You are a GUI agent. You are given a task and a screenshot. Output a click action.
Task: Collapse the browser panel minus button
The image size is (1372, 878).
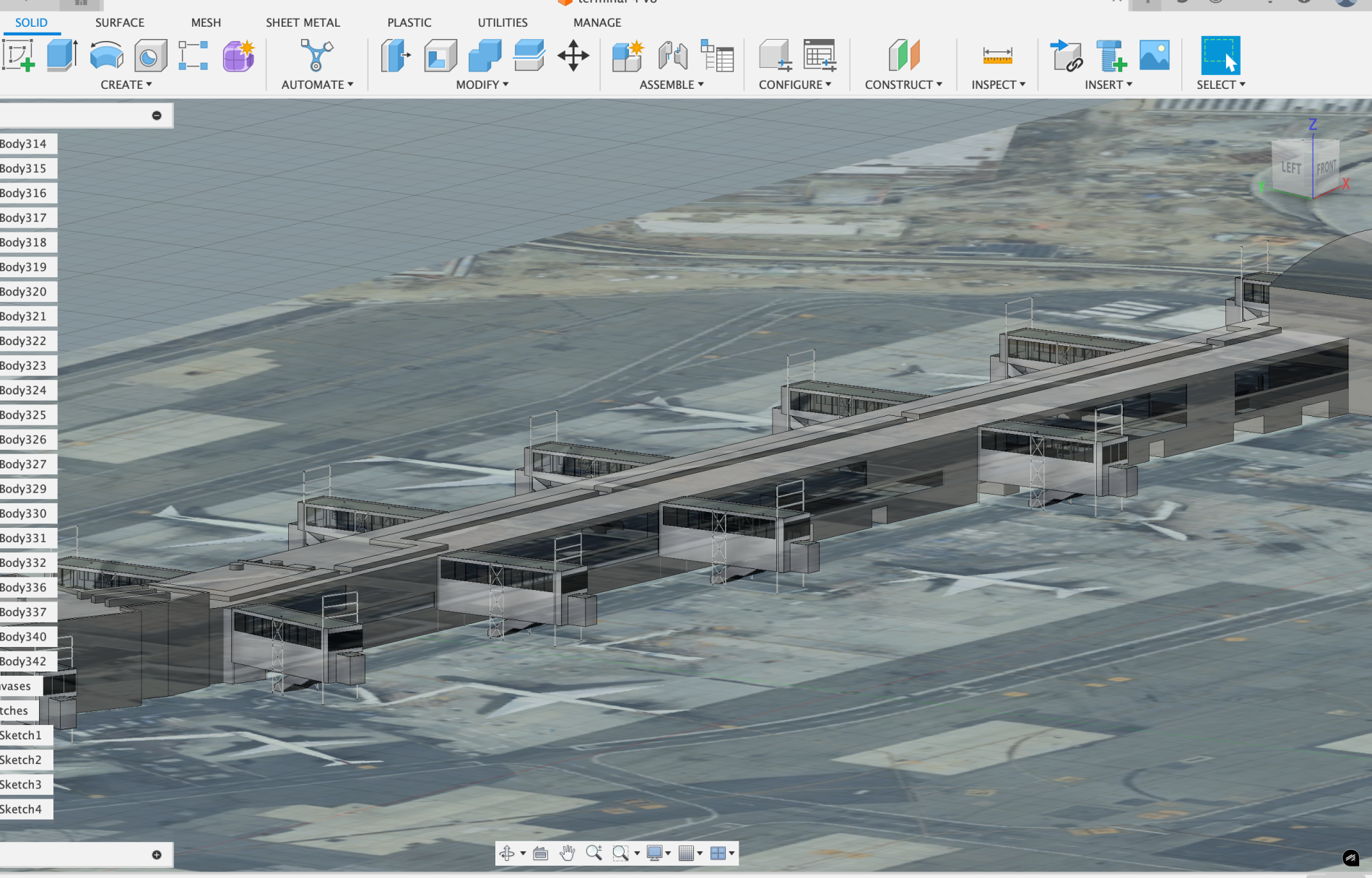tap(157, 116)
